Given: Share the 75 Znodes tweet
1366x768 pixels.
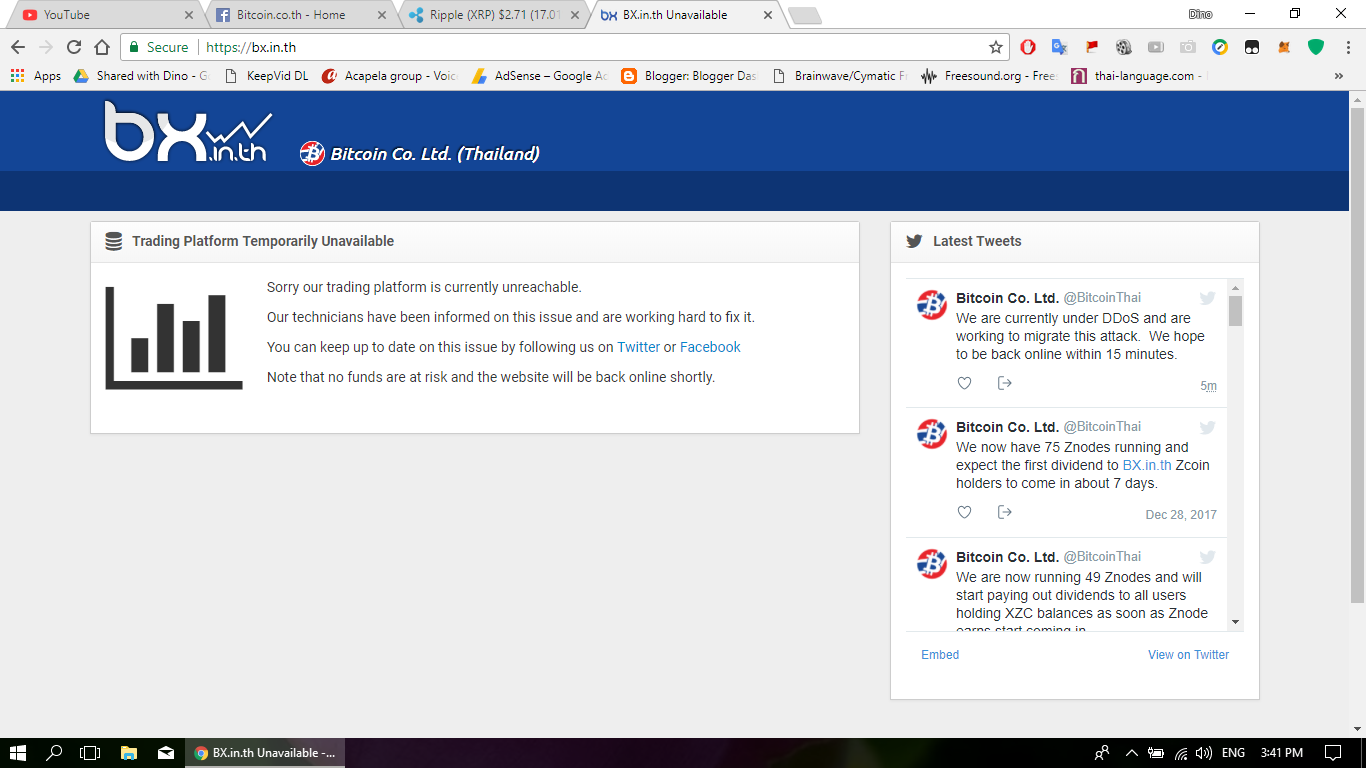Looking at the screenshot, I should pyautogui.click(x=1005, y=512).
